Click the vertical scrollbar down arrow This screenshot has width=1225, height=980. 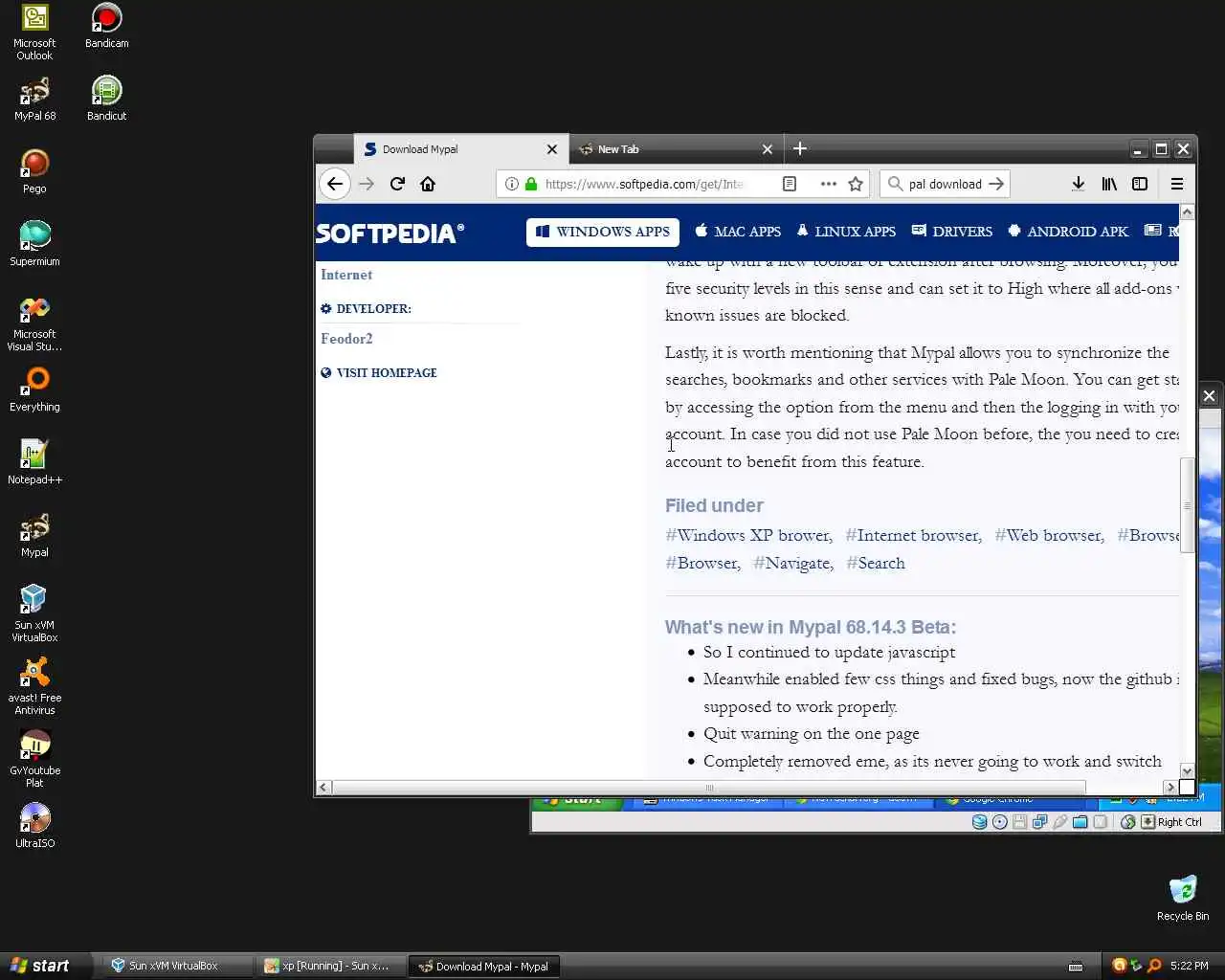pyautogui.click(x=1187, y=770)
